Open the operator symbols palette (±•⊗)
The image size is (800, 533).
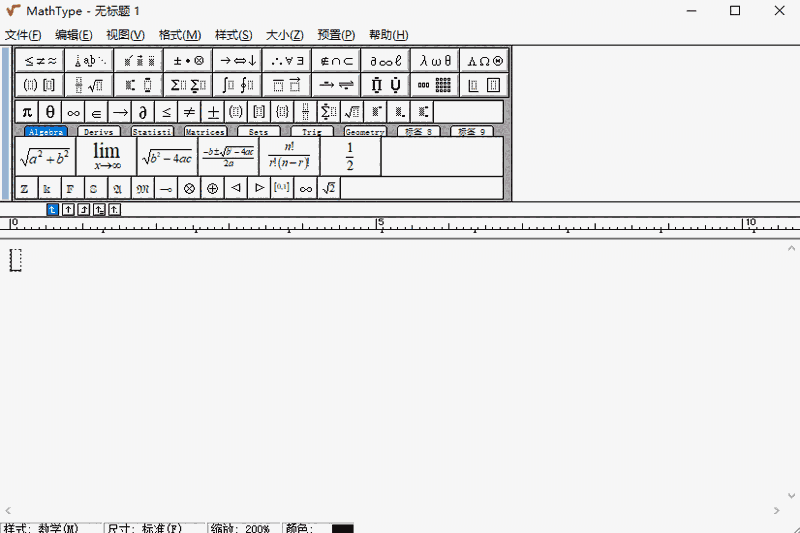(188, 61)
